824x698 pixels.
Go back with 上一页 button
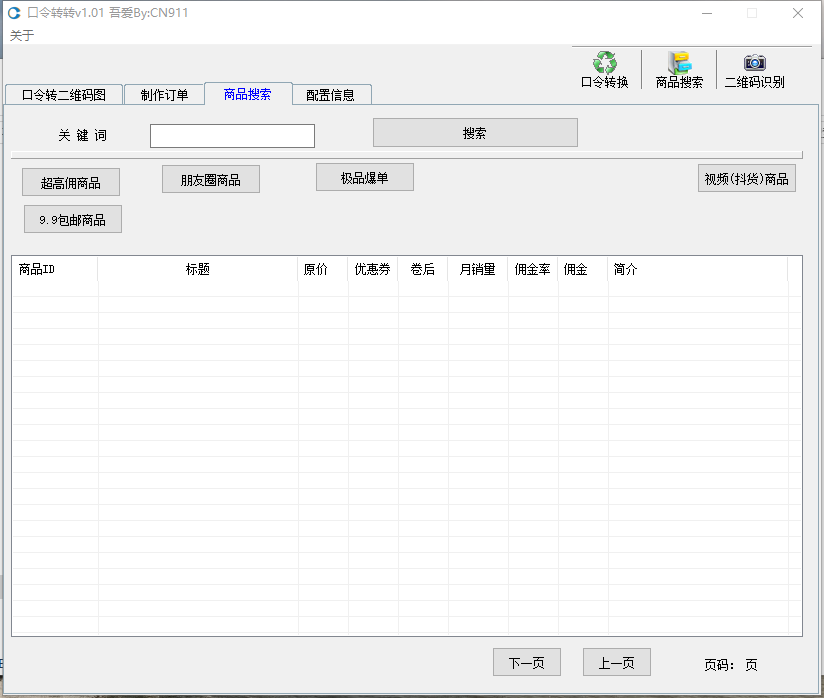(x=616, y=662)
